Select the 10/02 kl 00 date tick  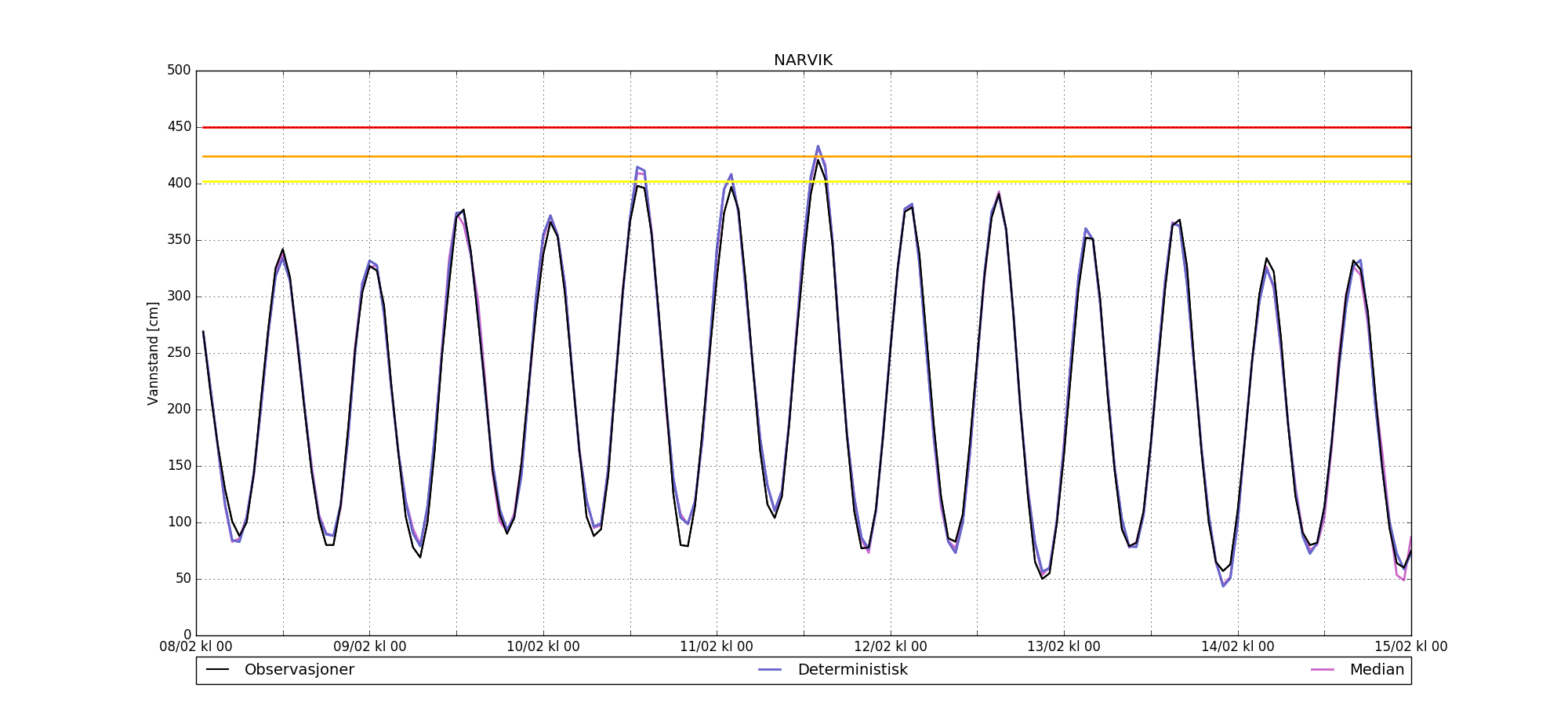tap(543, 647)
